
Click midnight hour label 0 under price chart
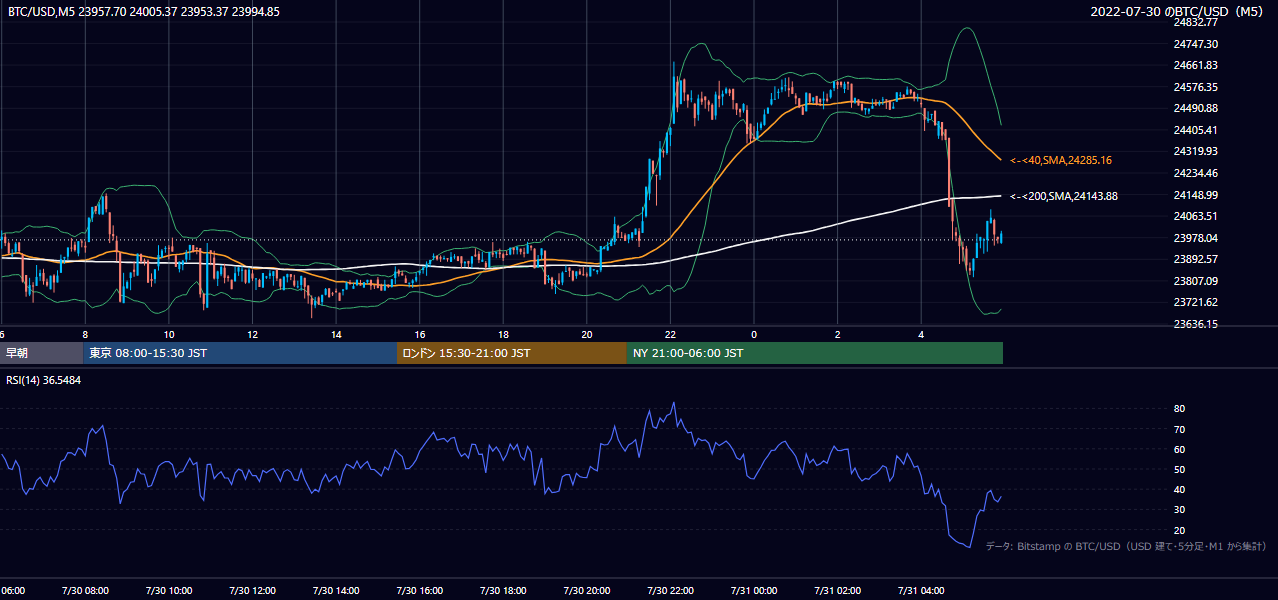point(754,335)
